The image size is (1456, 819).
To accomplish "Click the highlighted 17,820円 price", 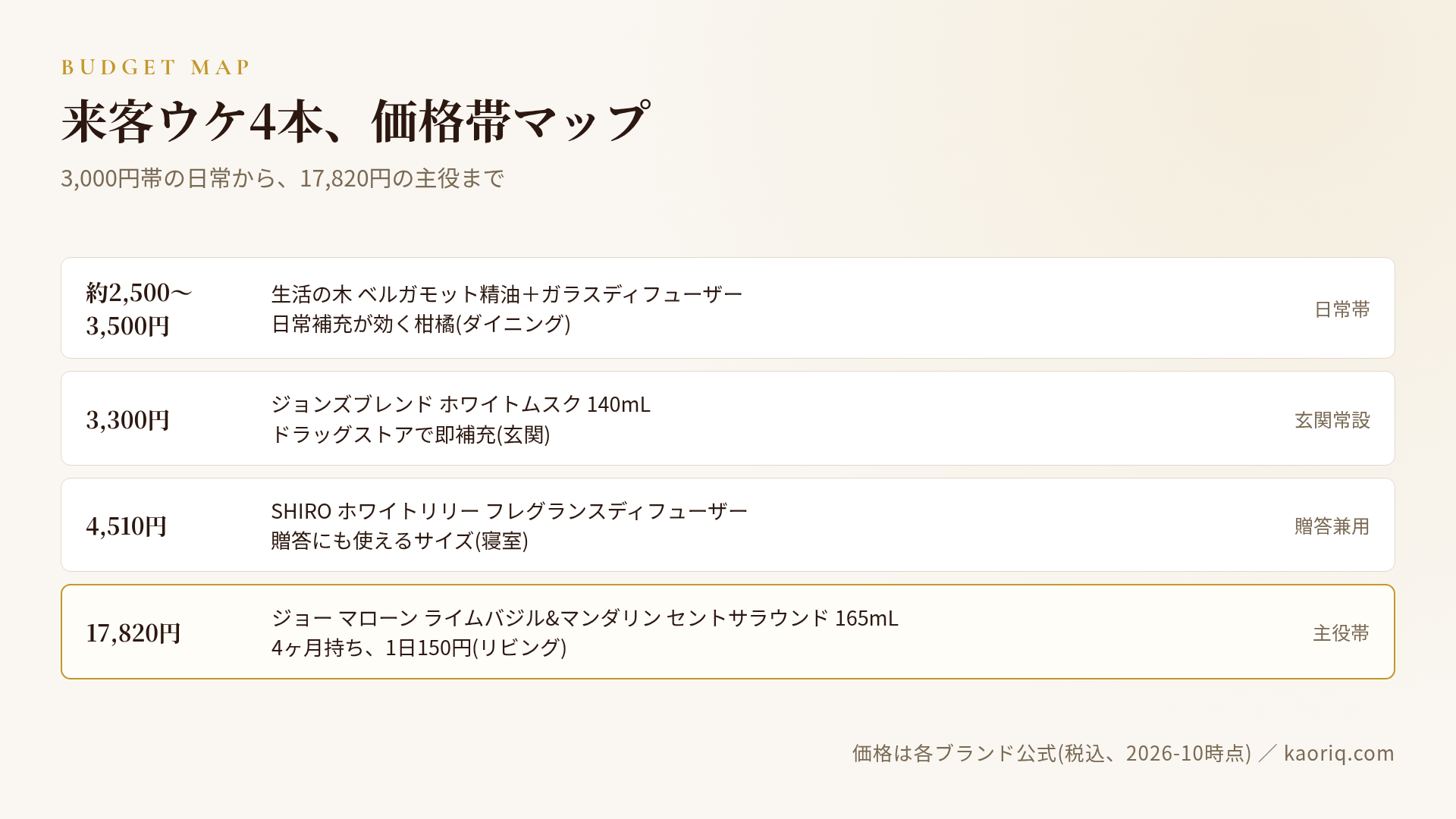I will (x=133, y=632).
